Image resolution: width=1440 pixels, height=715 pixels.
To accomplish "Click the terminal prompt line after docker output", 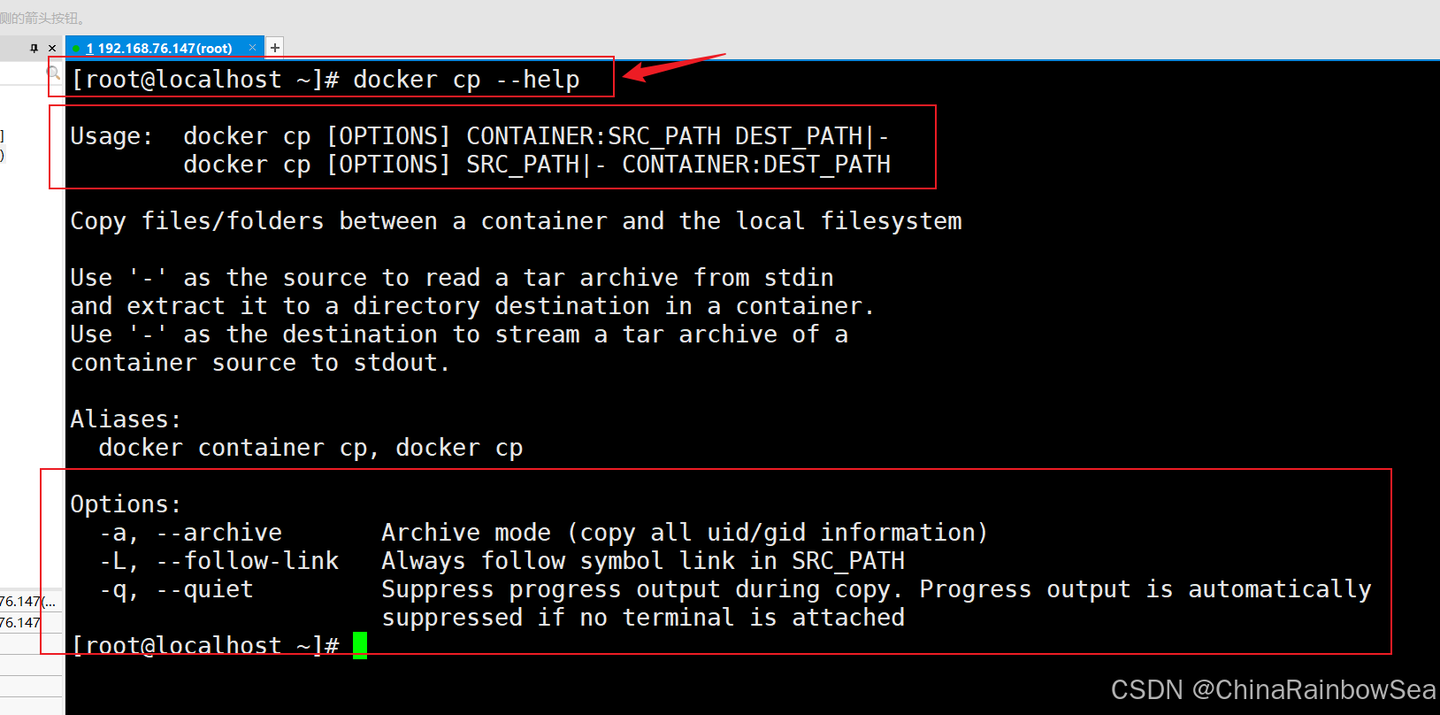I will [x=200, y=645].
